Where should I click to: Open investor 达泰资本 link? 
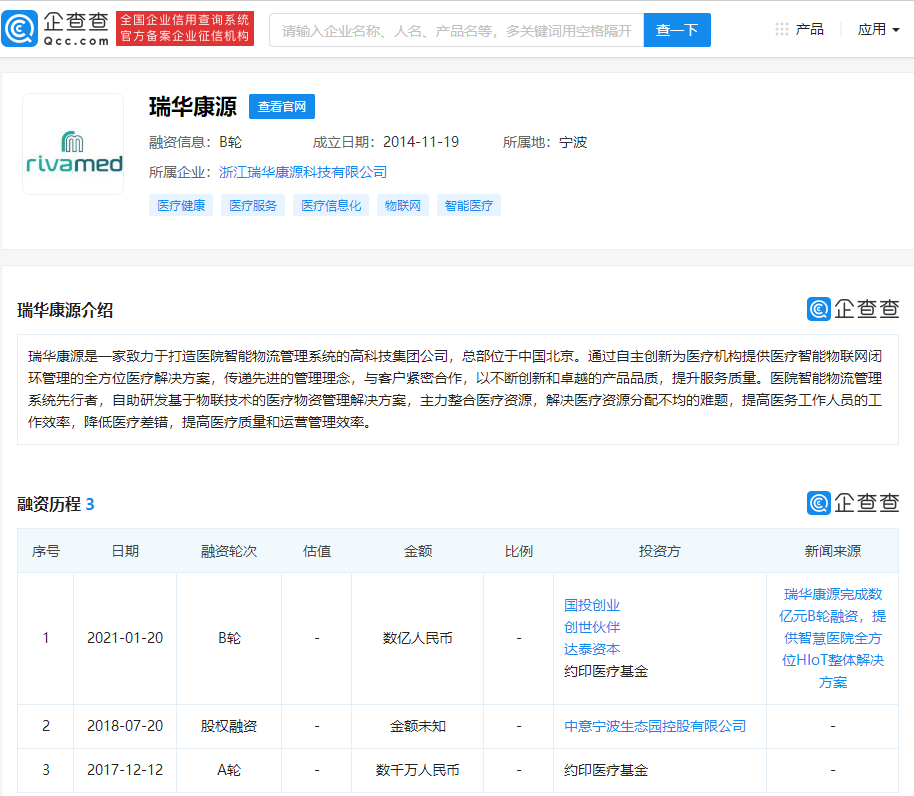(592, 650)
